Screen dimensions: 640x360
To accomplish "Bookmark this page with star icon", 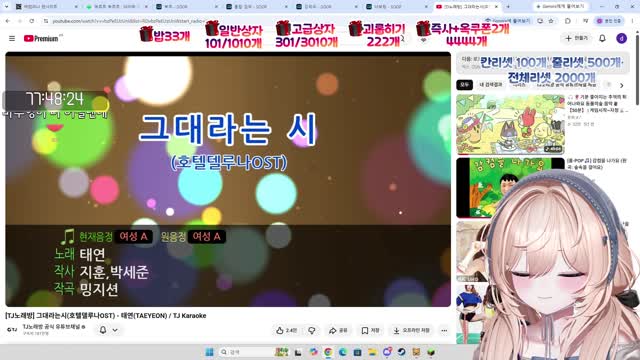I will coord(551,20).
